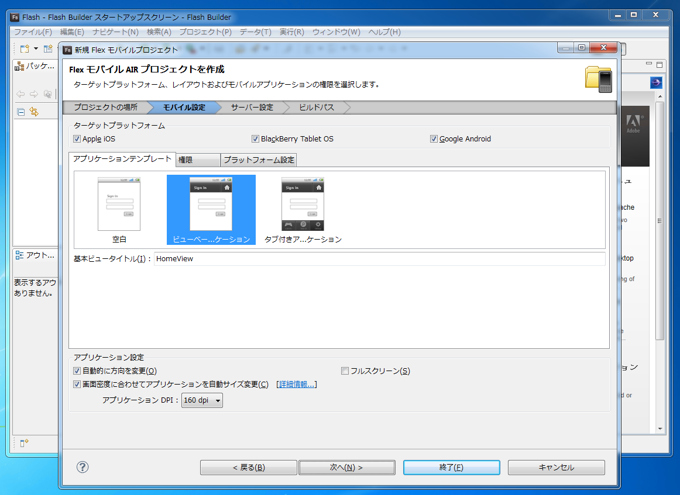Click the blue arrow icon in start page
680x495 pixels.
click(x=656, y=82)
